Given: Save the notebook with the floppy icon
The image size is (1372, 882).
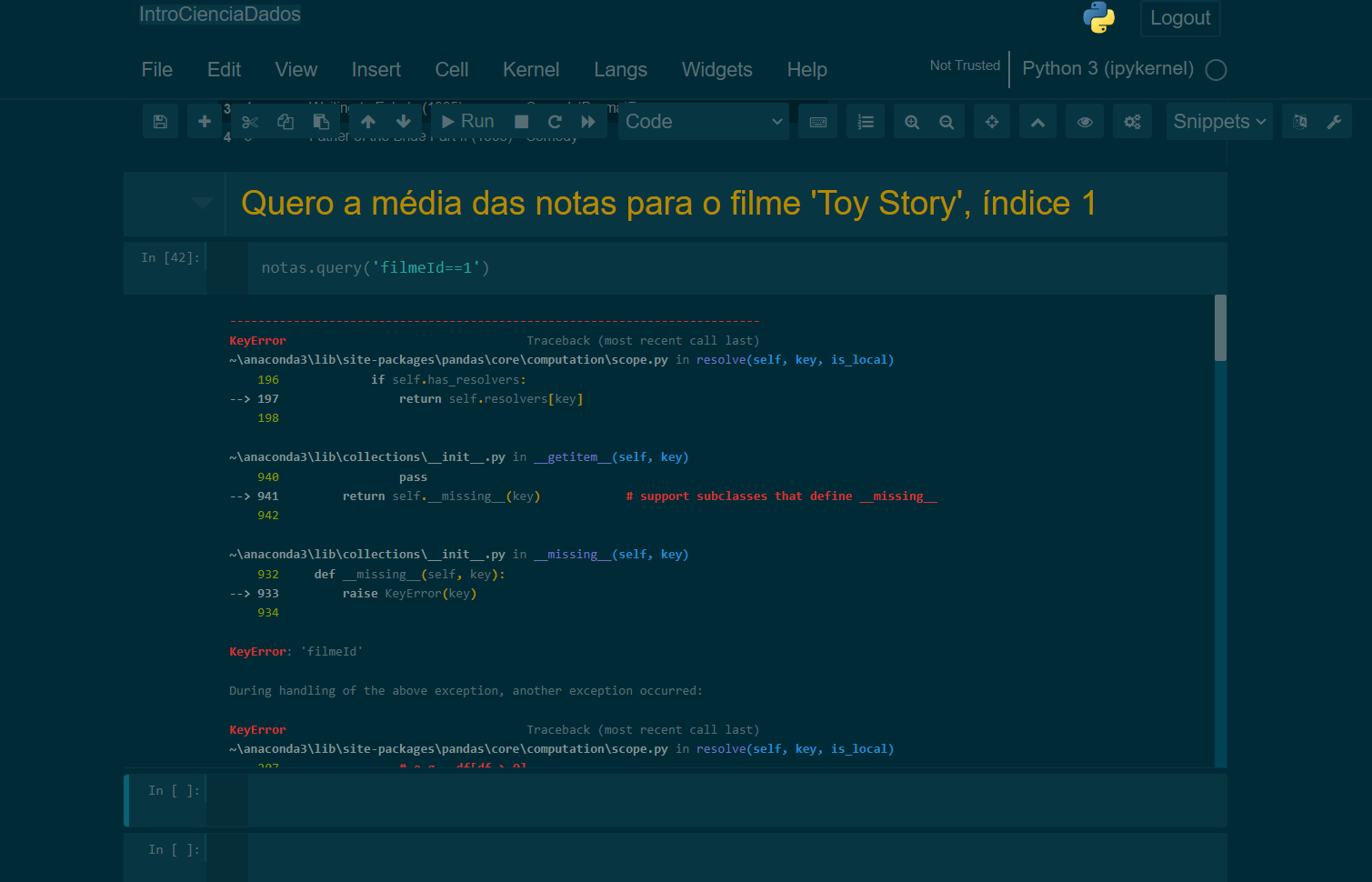Looking at the screenshot, I should pos(160,122).
